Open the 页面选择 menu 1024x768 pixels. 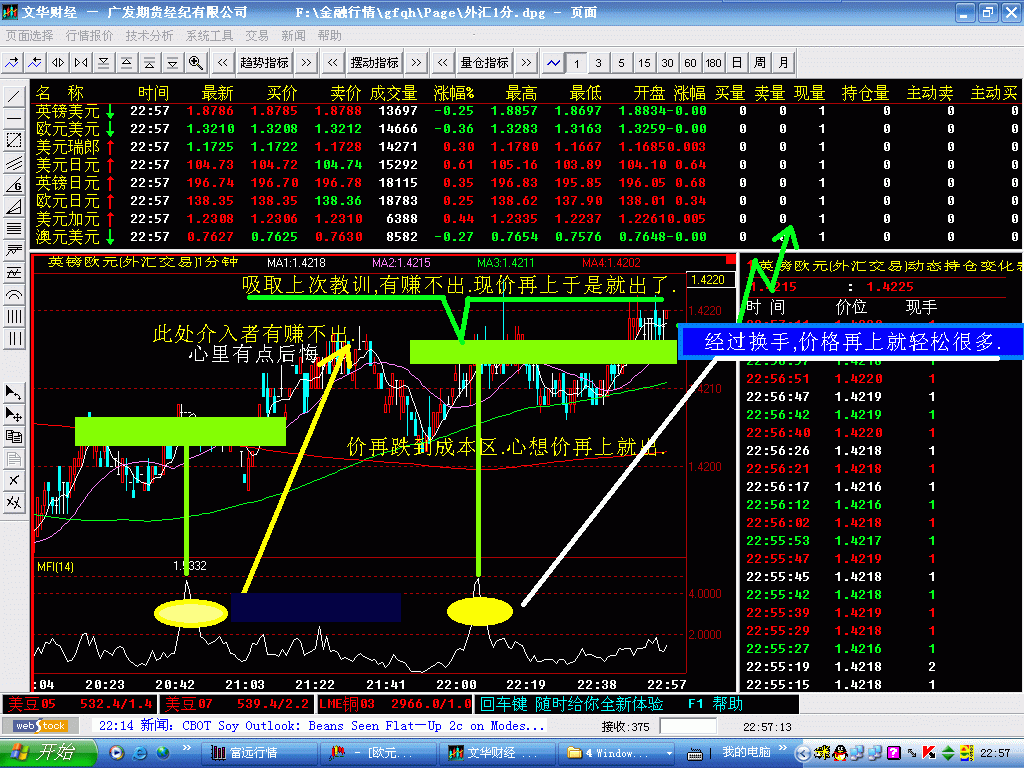[29, 35]
